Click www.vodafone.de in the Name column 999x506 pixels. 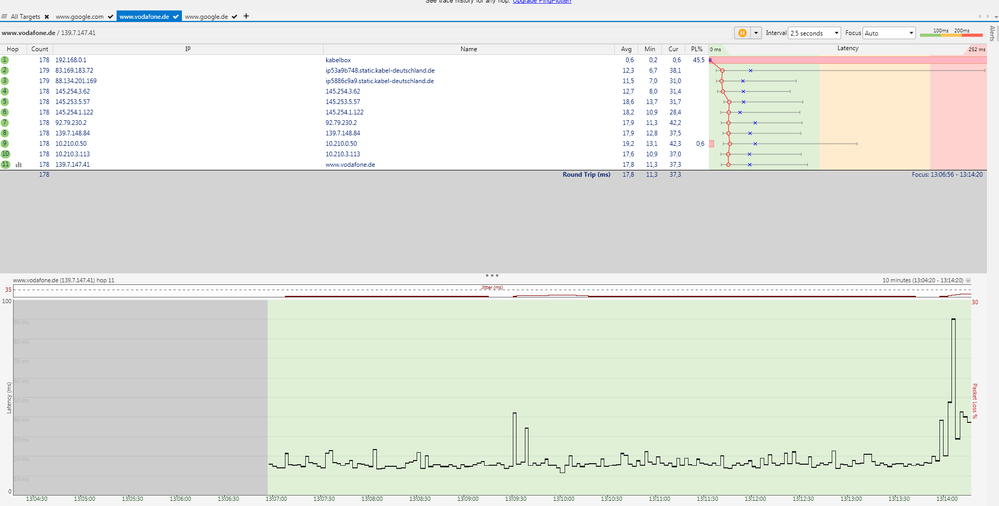(350, 164)
